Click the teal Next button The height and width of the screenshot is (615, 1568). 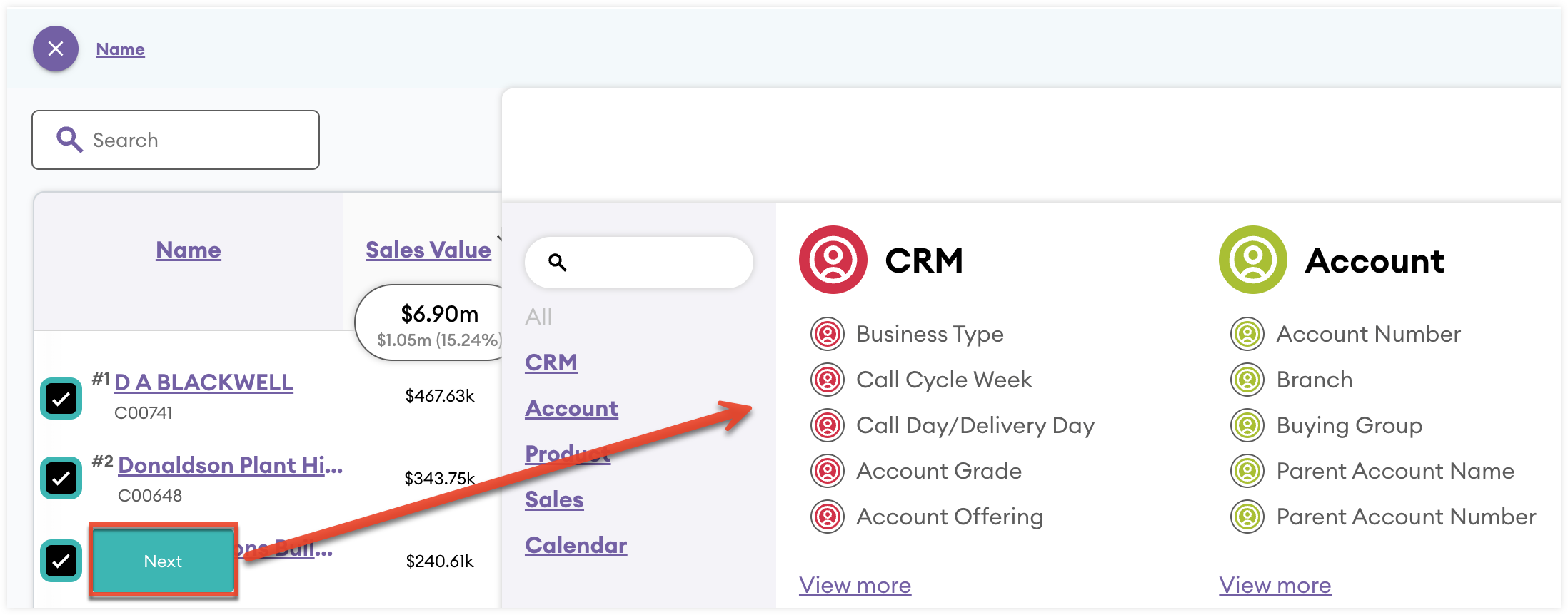[x=163, y=561]
